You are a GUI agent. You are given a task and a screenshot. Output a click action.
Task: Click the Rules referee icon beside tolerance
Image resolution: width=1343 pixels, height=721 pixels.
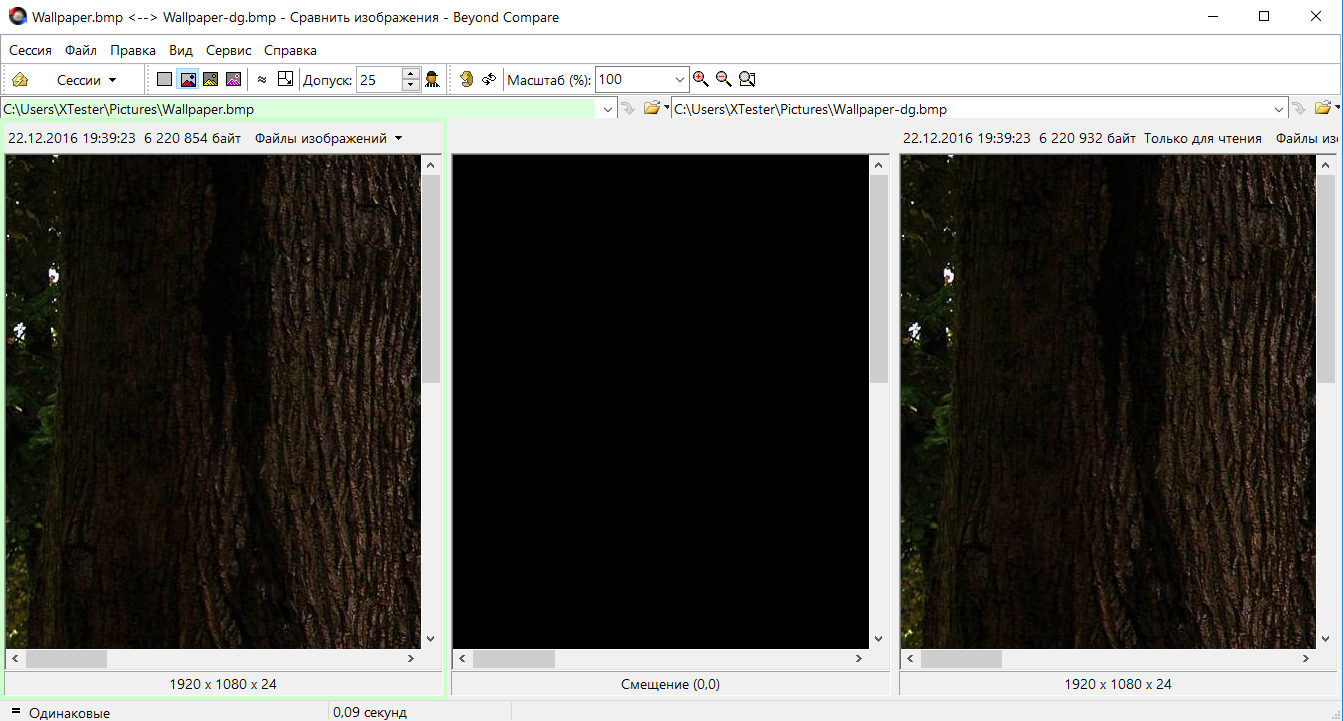click(432, 80)
